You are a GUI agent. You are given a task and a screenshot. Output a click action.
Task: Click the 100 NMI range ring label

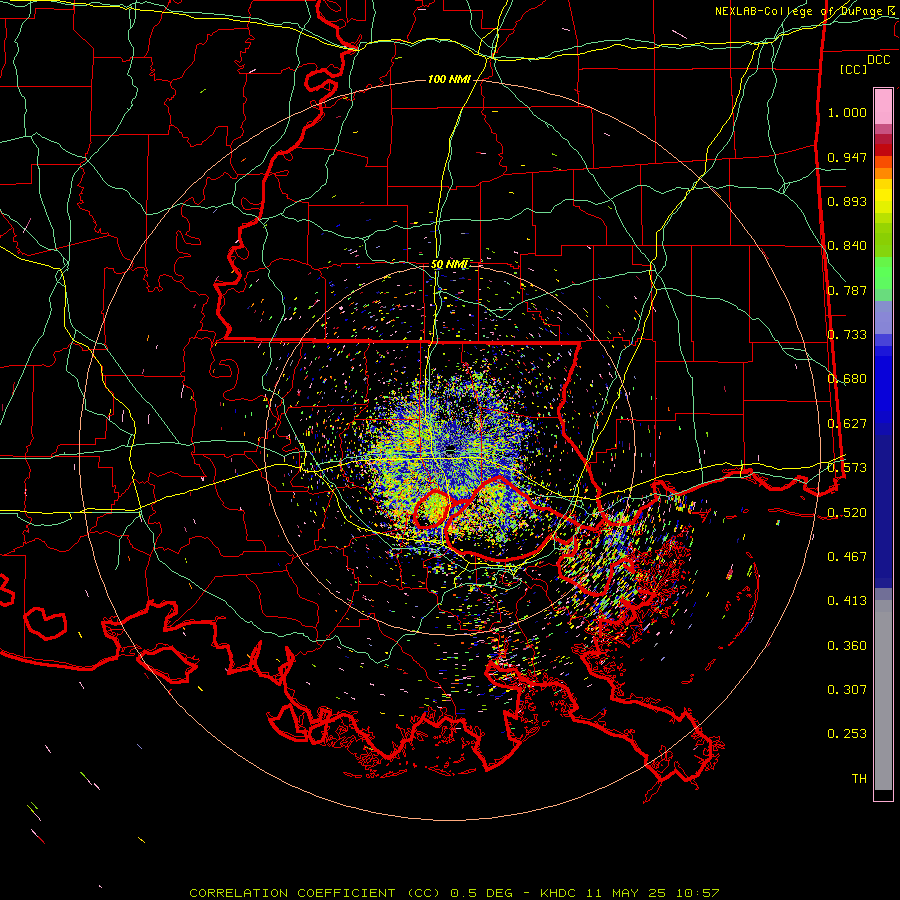[449, 79]
